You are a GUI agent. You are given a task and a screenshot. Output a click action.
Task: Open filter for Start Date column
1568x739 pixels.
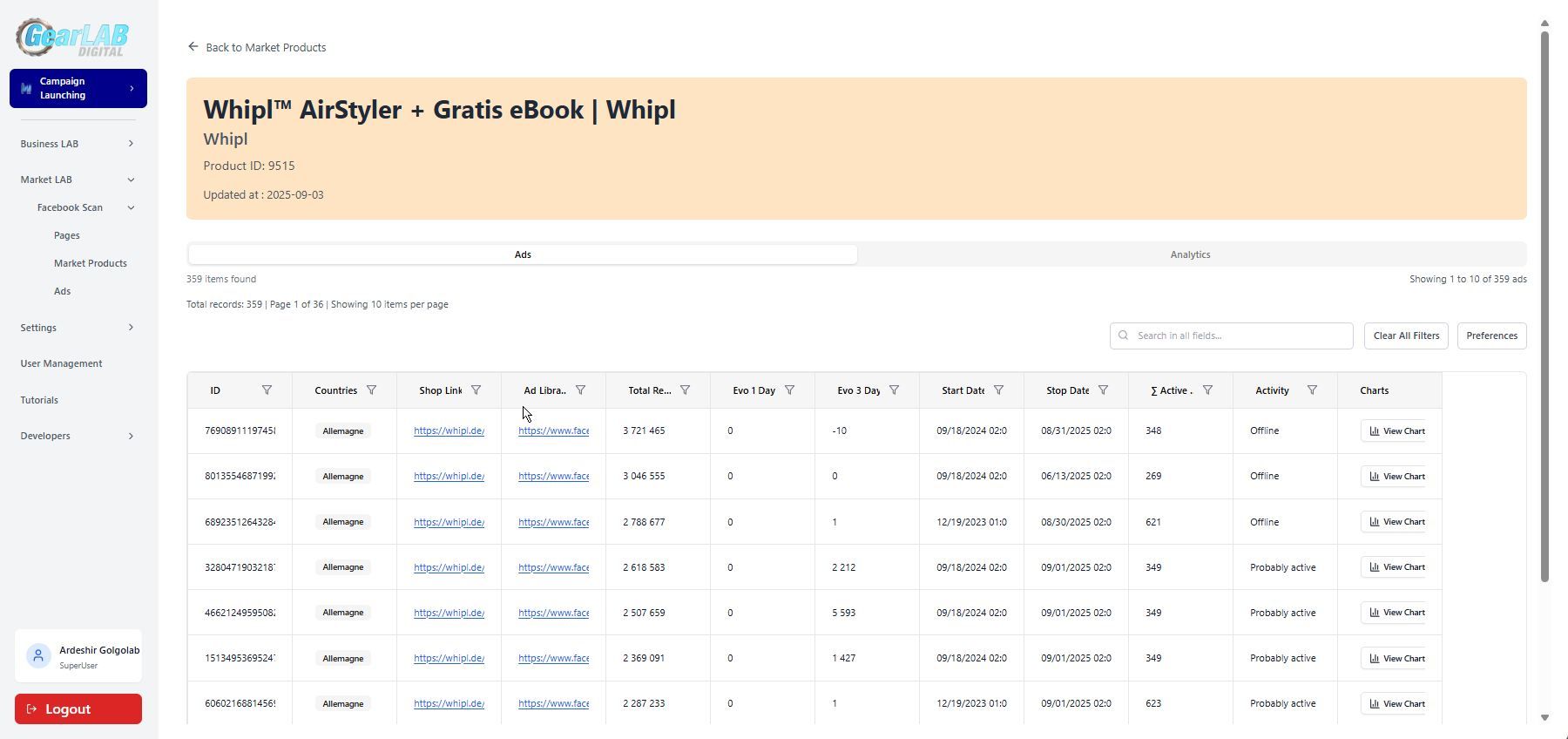point(998,390)
